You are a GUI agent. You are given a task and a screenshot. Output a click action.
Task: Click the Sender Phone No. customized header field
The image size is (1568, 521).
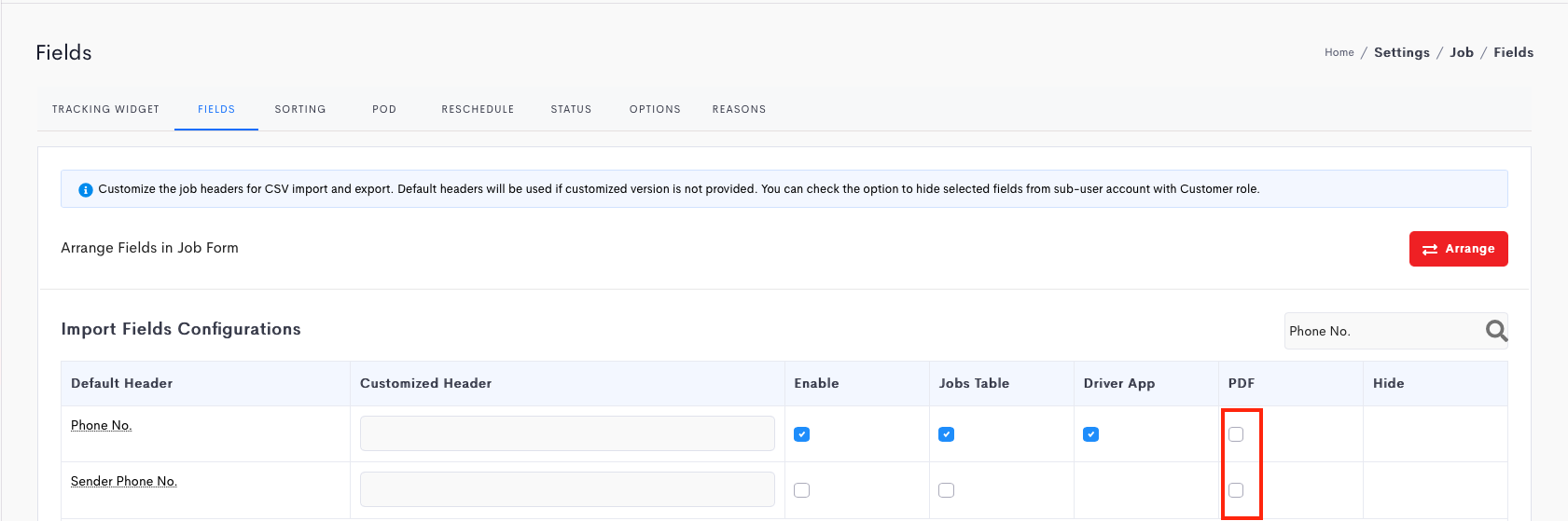pos(567,489)
